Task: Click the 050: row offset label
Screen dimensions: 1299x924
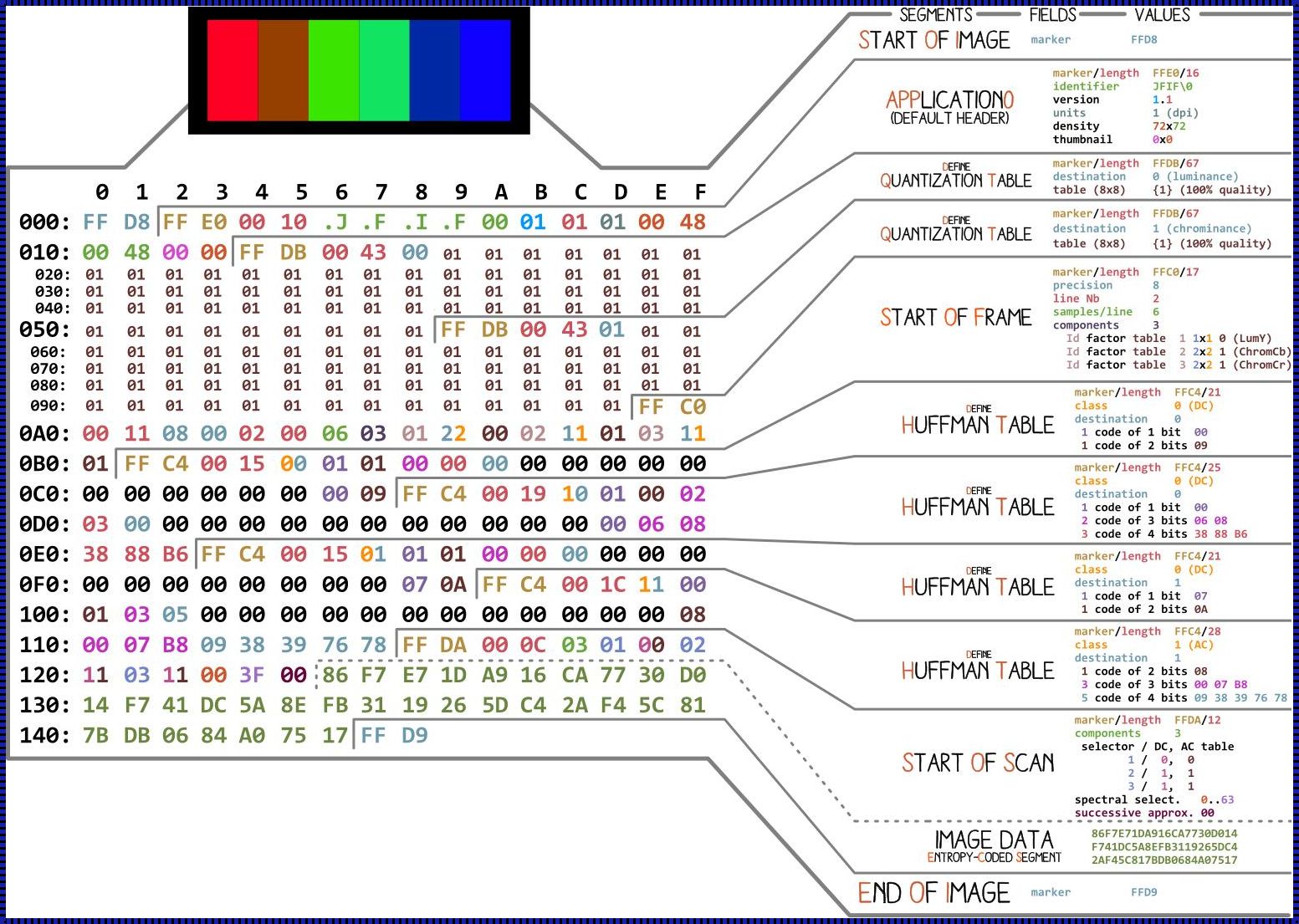Action: pyautogui.click(x=45, y=330)
